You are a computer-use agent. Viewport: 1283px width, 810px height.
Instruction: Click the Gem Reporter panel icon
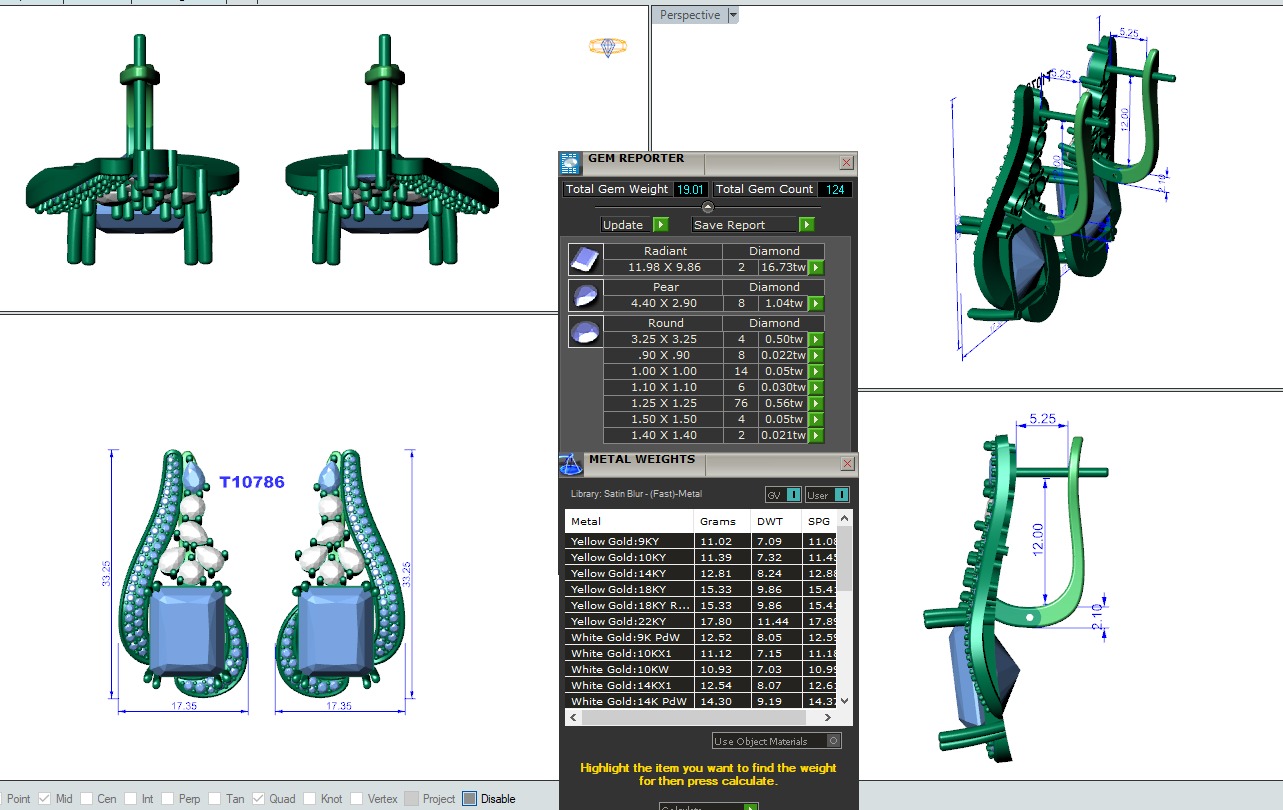(570, 163)
